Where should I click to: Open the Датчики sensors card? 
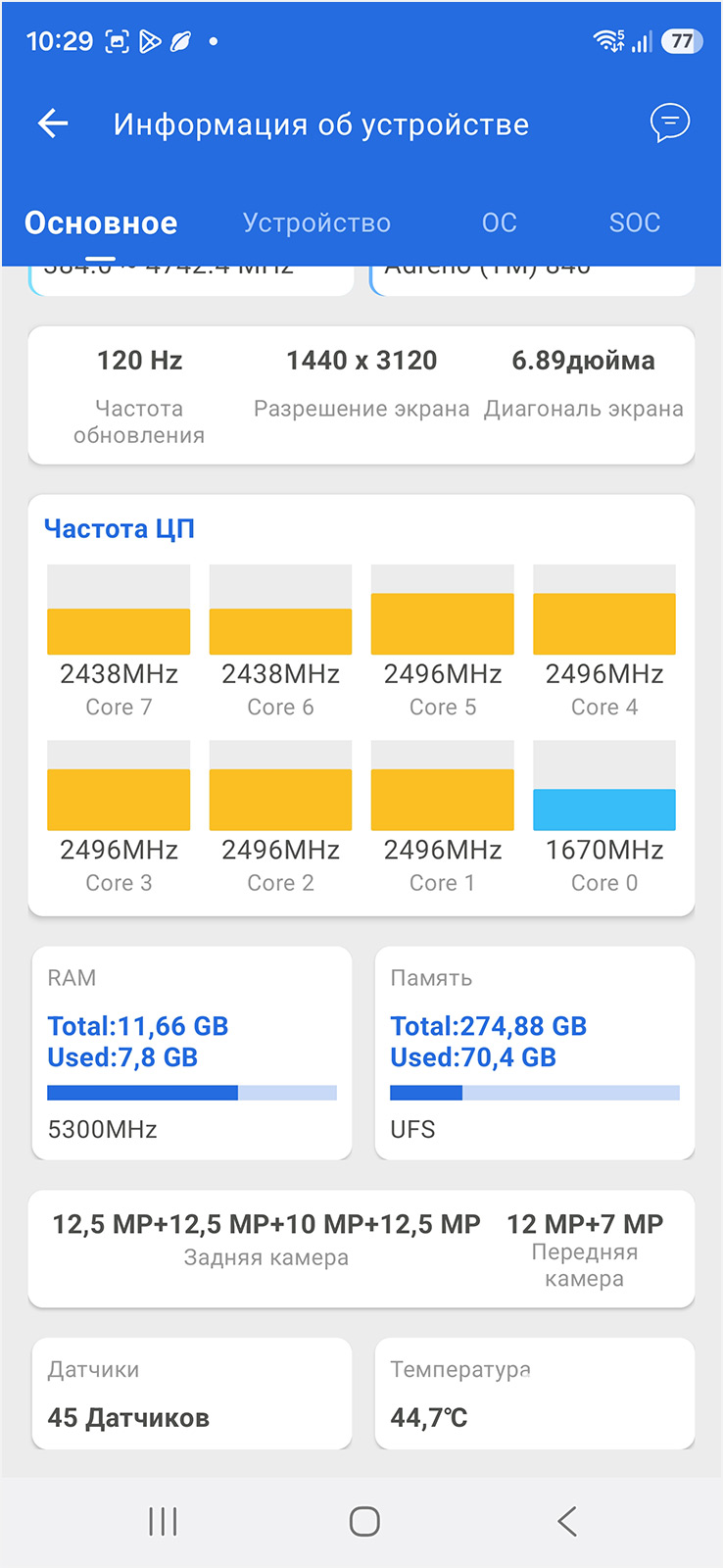pos(192,1394)
